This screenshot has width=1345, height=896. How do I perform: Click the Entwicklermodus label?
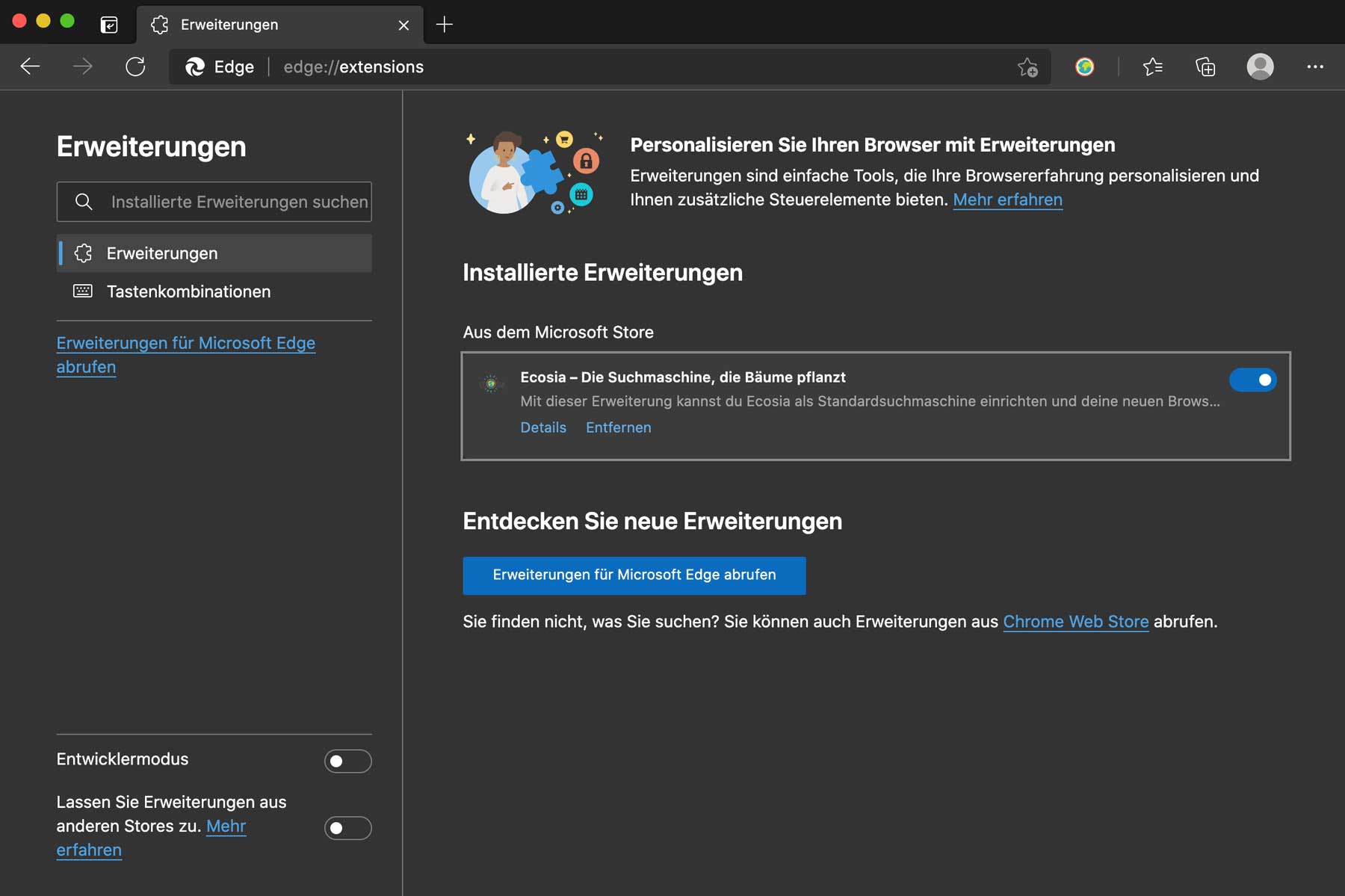[123, 759]
